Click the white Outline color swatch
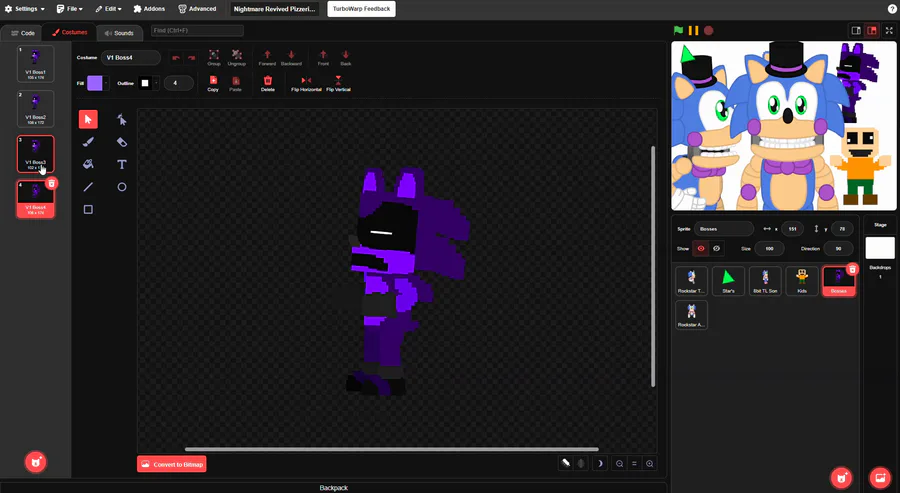This screenshot has height=493, width=900. (145, 83)
